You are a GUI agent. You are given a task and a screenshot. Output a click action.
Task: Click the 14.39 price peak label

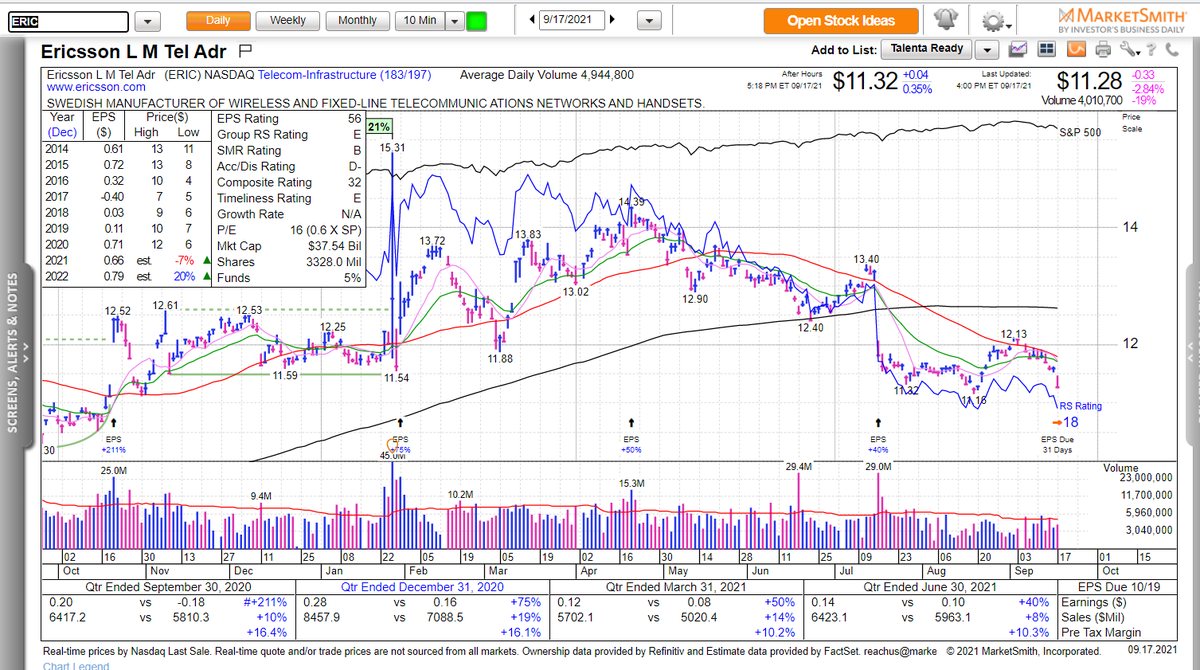pos(632,202)
